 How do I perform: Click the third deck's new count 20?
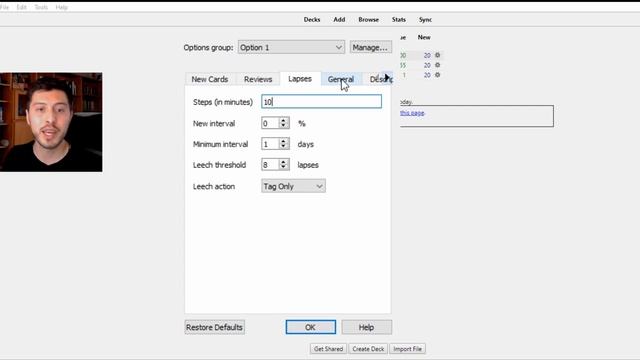[427, 75]
